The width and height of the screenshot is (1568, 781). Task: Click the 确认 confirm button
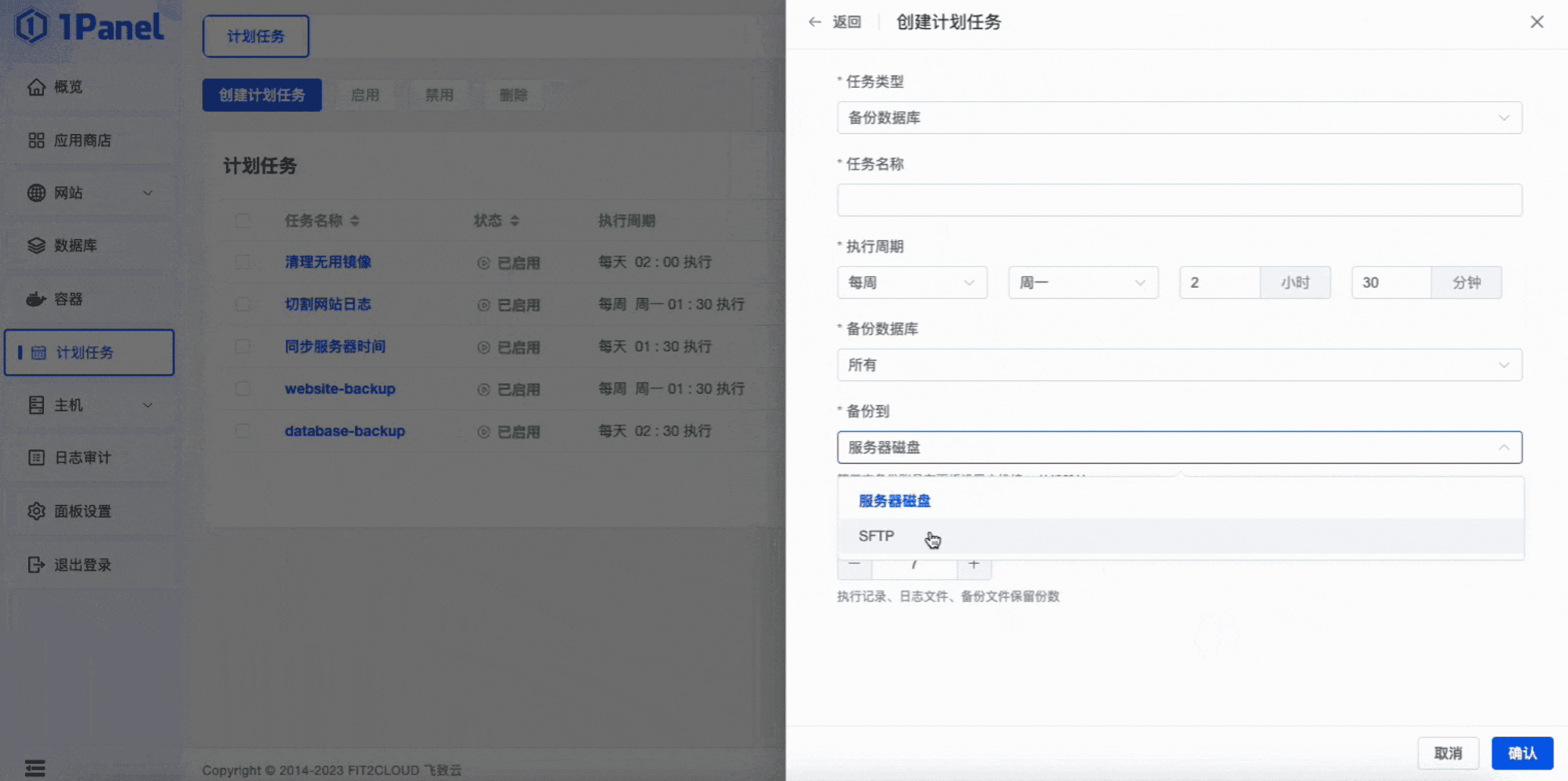pyautogui.click(x=1522, y=753)
